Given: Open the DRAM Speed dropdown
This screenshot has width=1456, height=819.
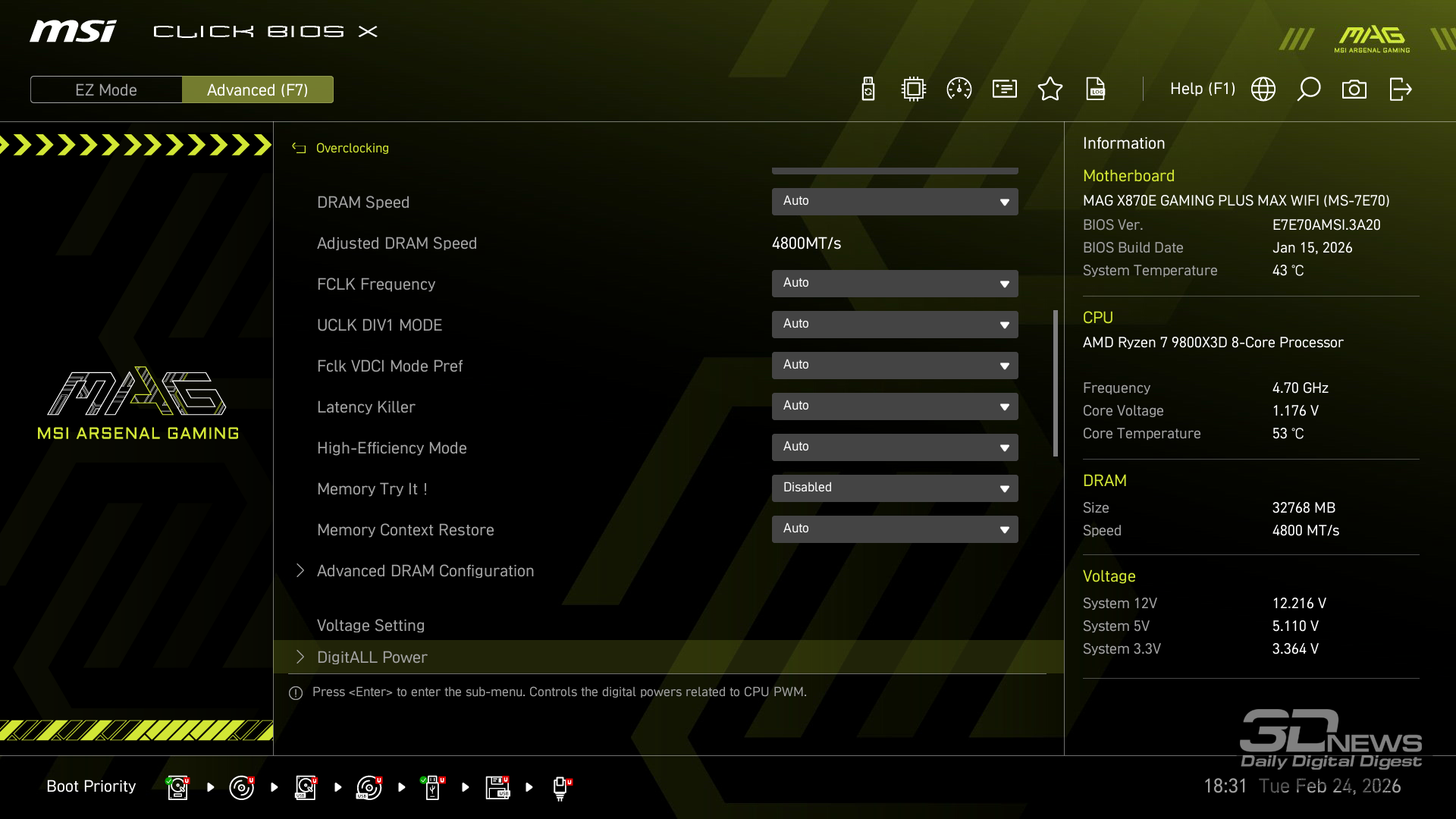Looking at the screenshot, I should pyautogui.click(x=895, y=202).
